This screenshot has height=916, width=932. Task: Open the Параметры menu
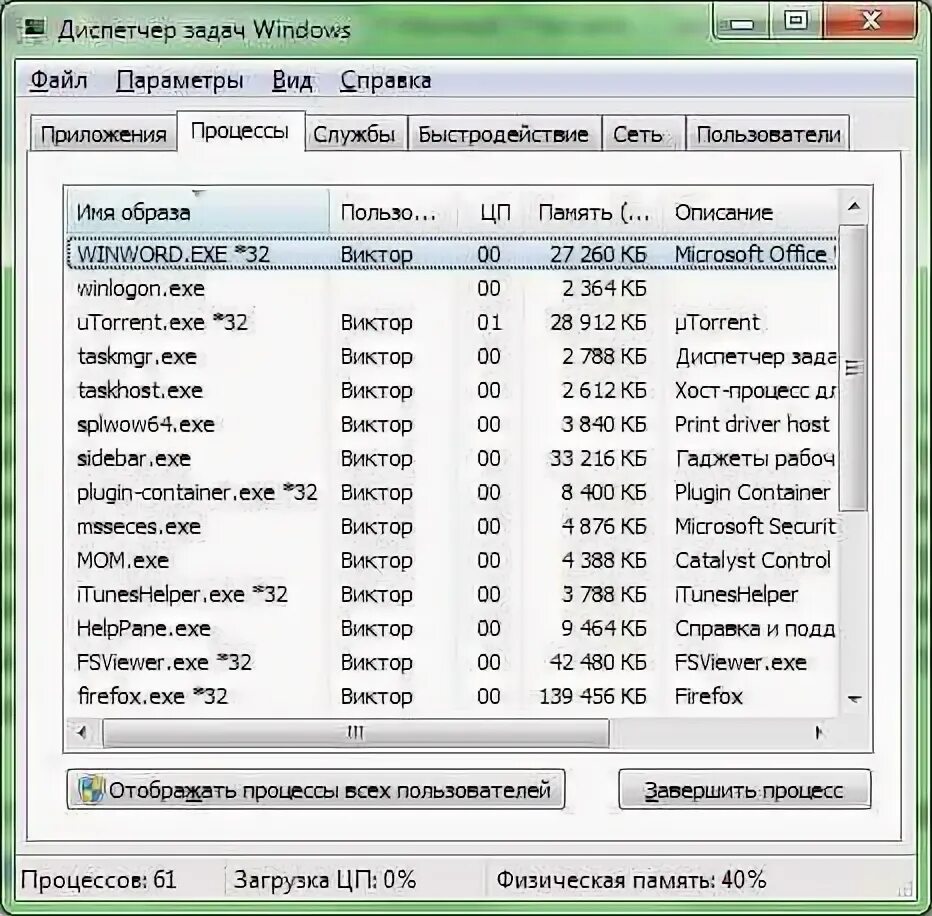[176, 80]
